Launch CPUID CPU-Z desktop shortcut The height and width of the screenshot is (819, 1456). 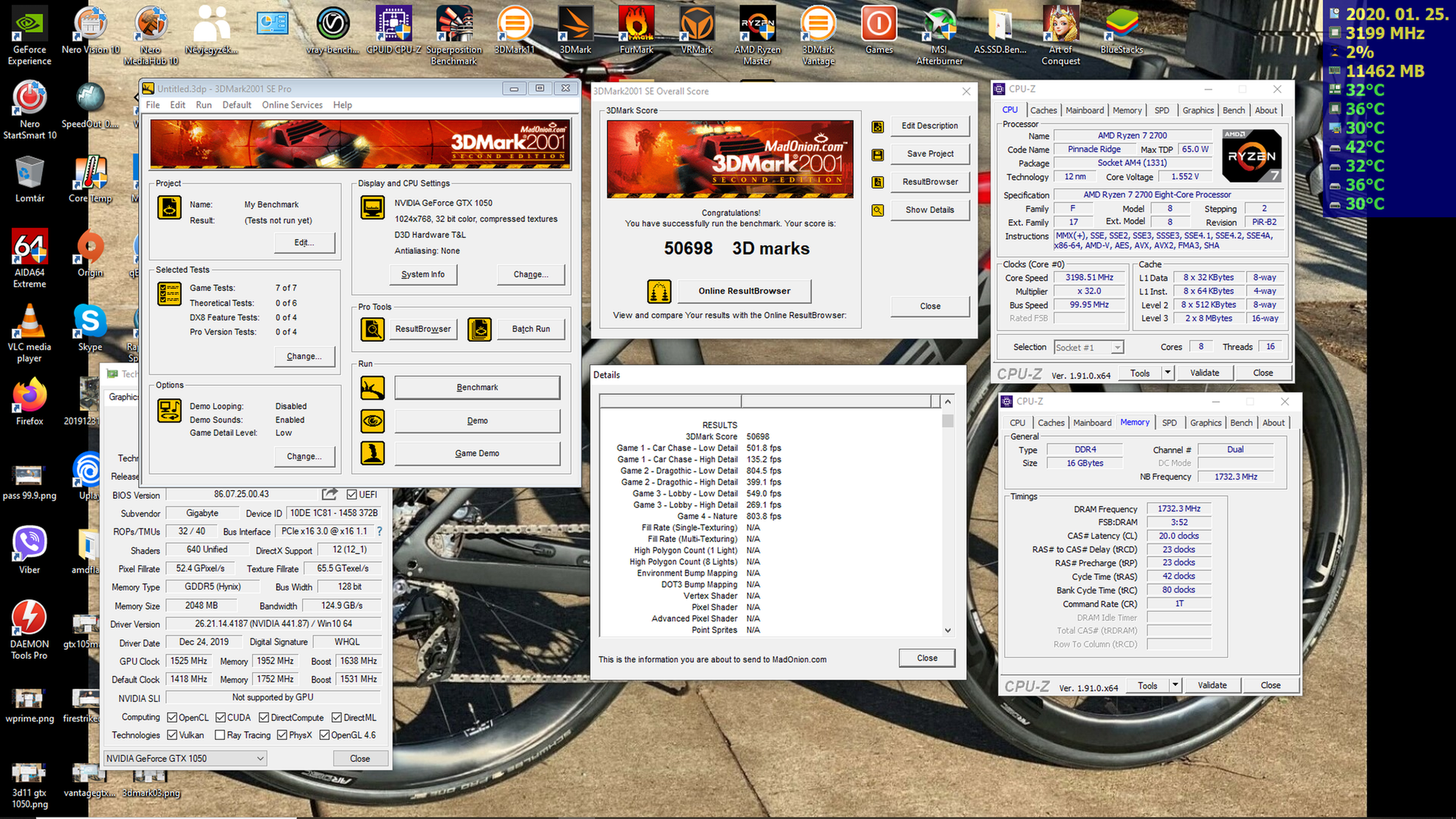pos(394,30)
